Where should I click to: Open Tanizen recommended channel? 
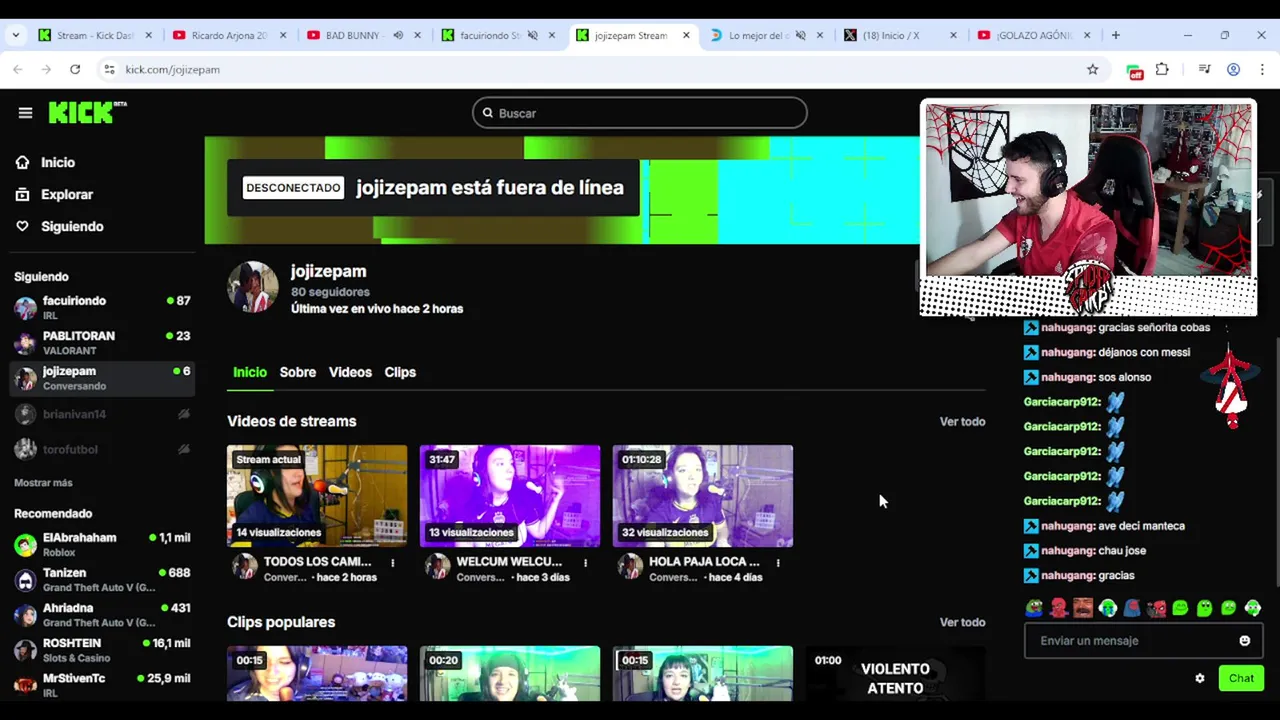pyautogui.click(x=102, y=579)
